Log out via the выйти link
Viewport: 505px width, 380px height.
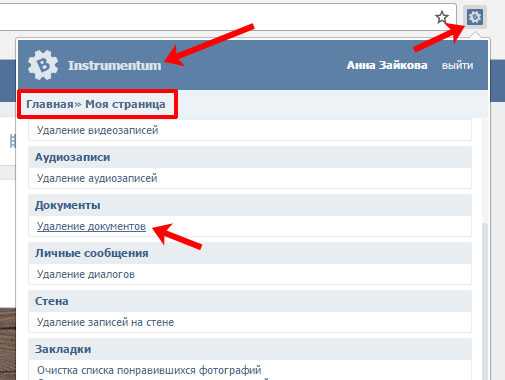(x=457, y=65)
